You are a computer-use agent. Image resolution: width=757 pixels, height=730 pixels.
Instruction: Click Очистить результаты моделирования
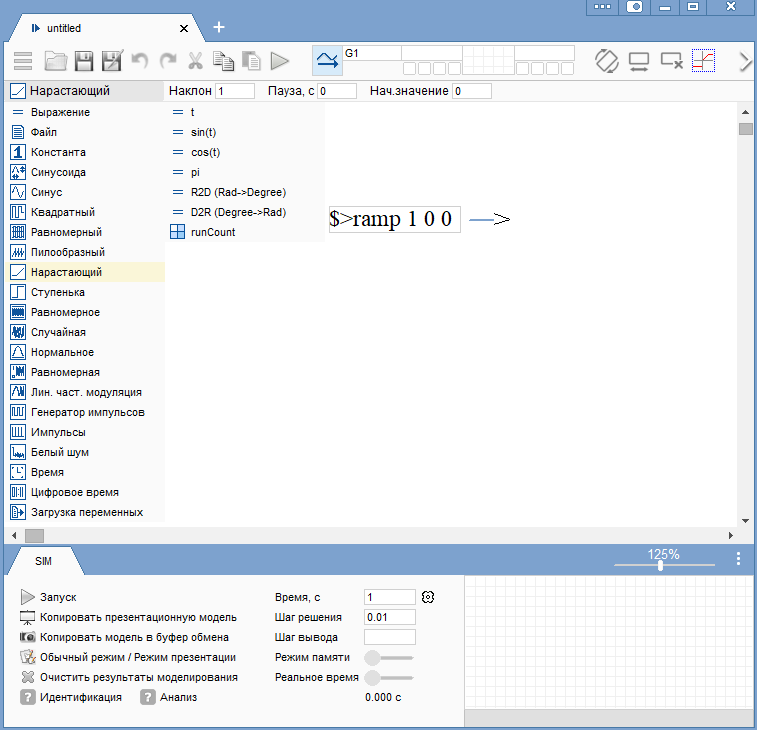pos(129,677)
